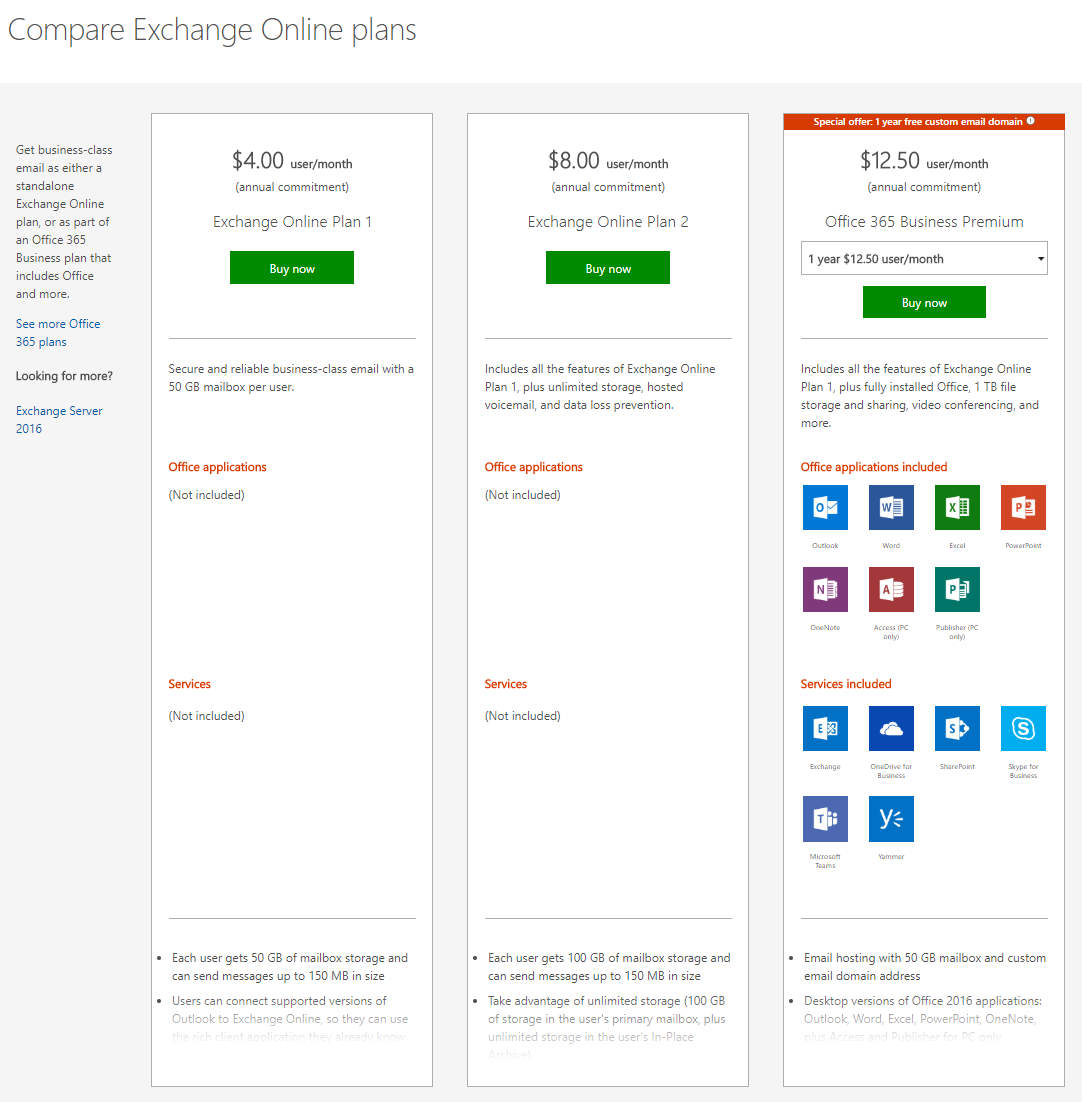The height and width of the screenshot is (1102, 1082).
Task: Click the Outlook application icon
Action: click(x=825, y=507)
